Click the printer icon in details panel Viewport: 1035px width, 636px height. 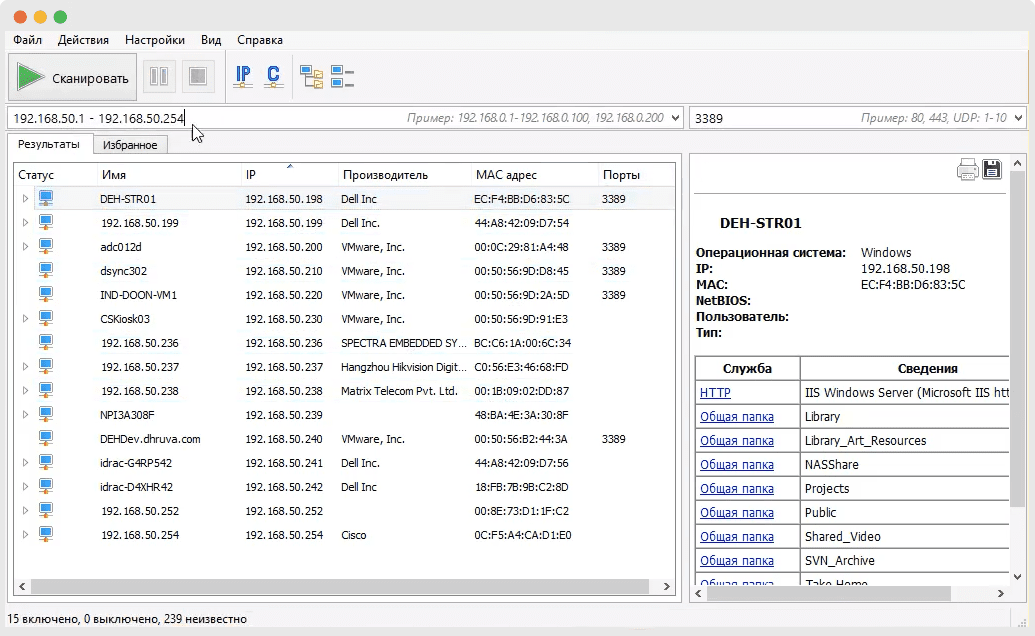[x=967, y=169]
